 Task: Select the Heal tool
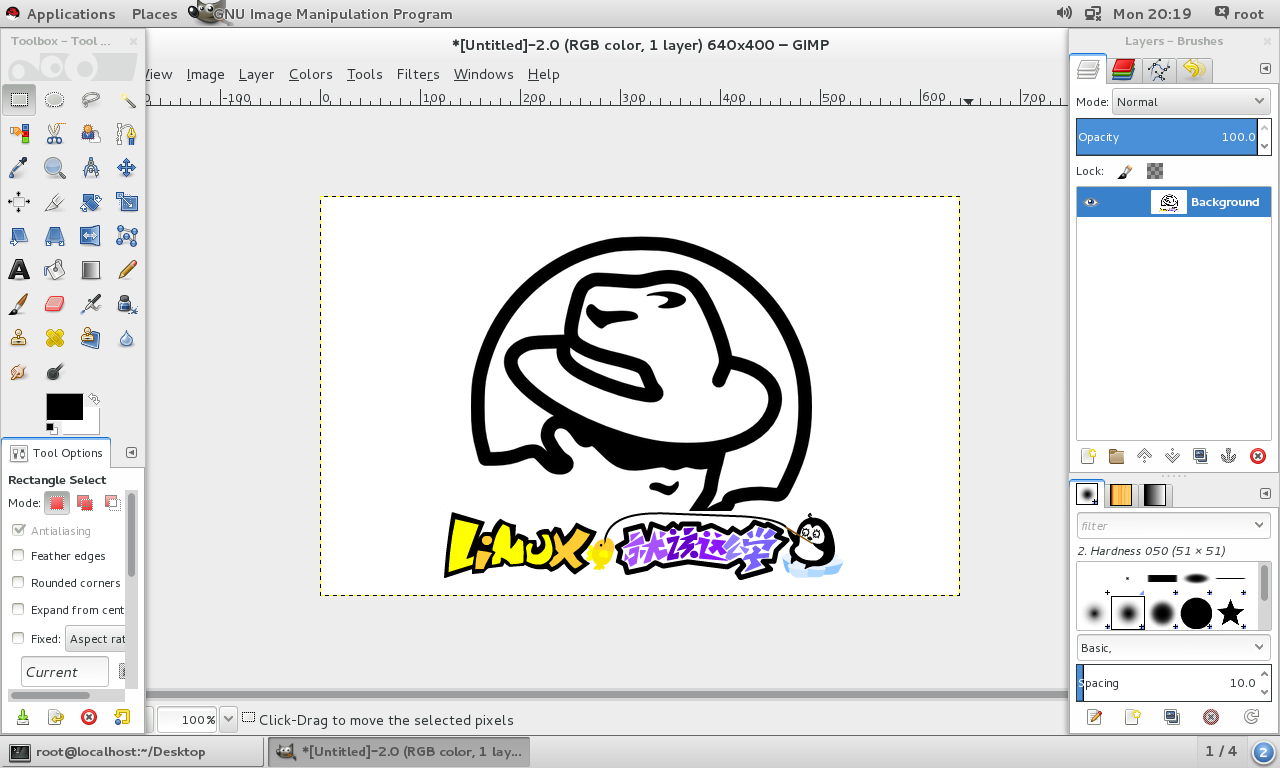tap(55, 337)
